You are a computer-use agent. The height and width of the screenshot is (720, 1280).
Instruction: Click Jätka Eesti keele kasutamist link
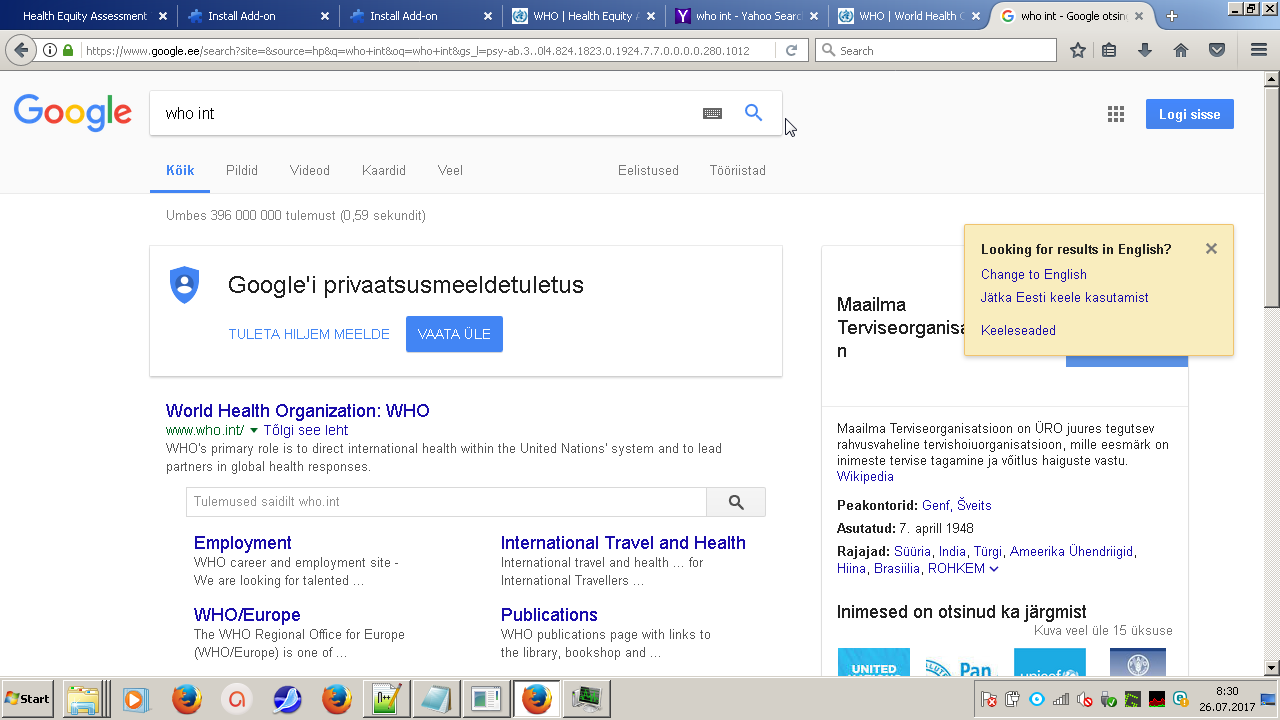tap(1065, 298)
